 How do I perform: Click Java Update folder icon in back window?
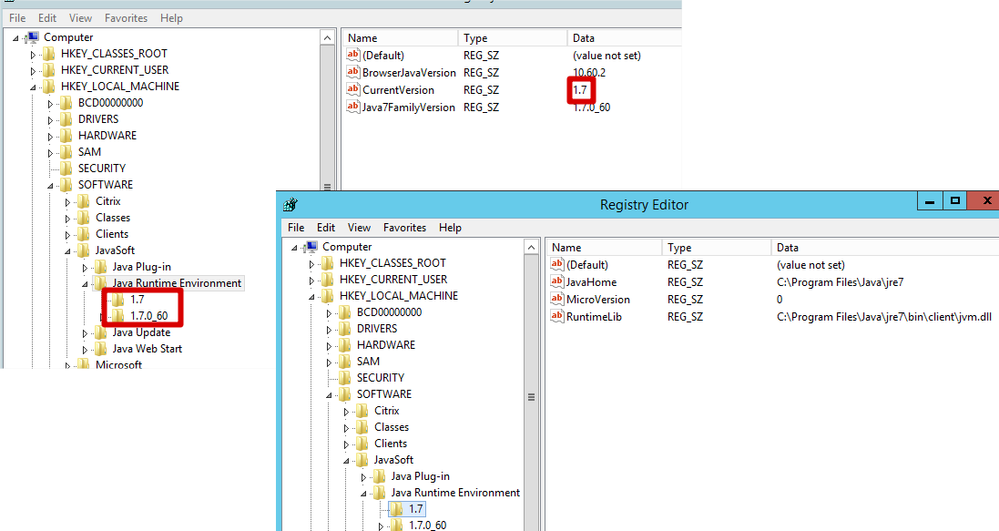coord(101,332)
